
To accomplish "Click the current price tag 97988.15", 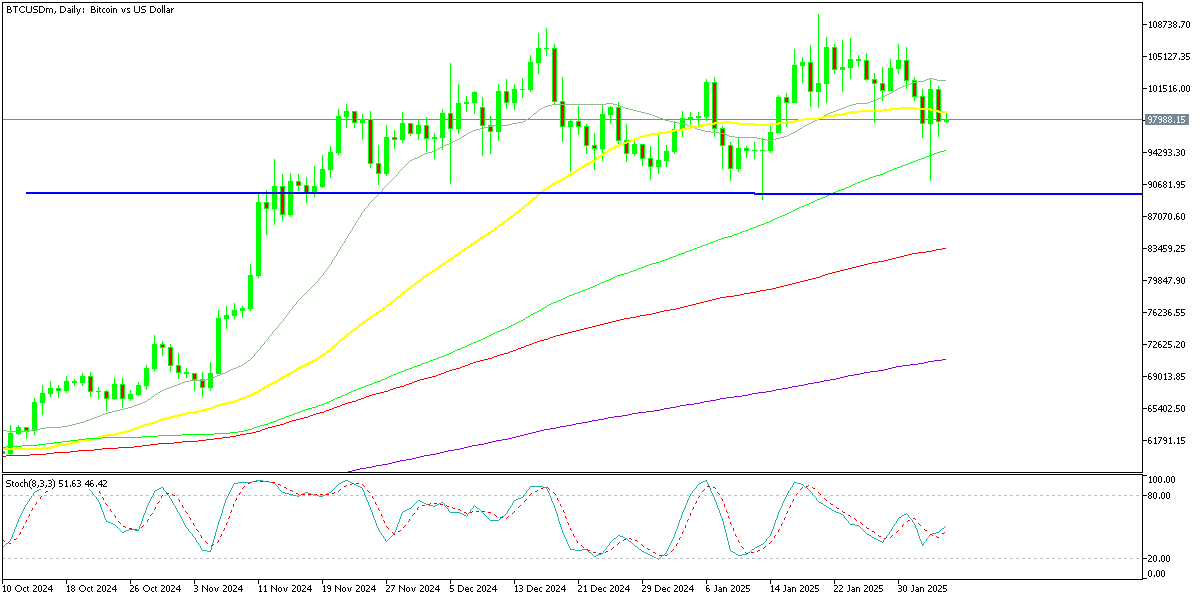I will (x=1167, y=119).
